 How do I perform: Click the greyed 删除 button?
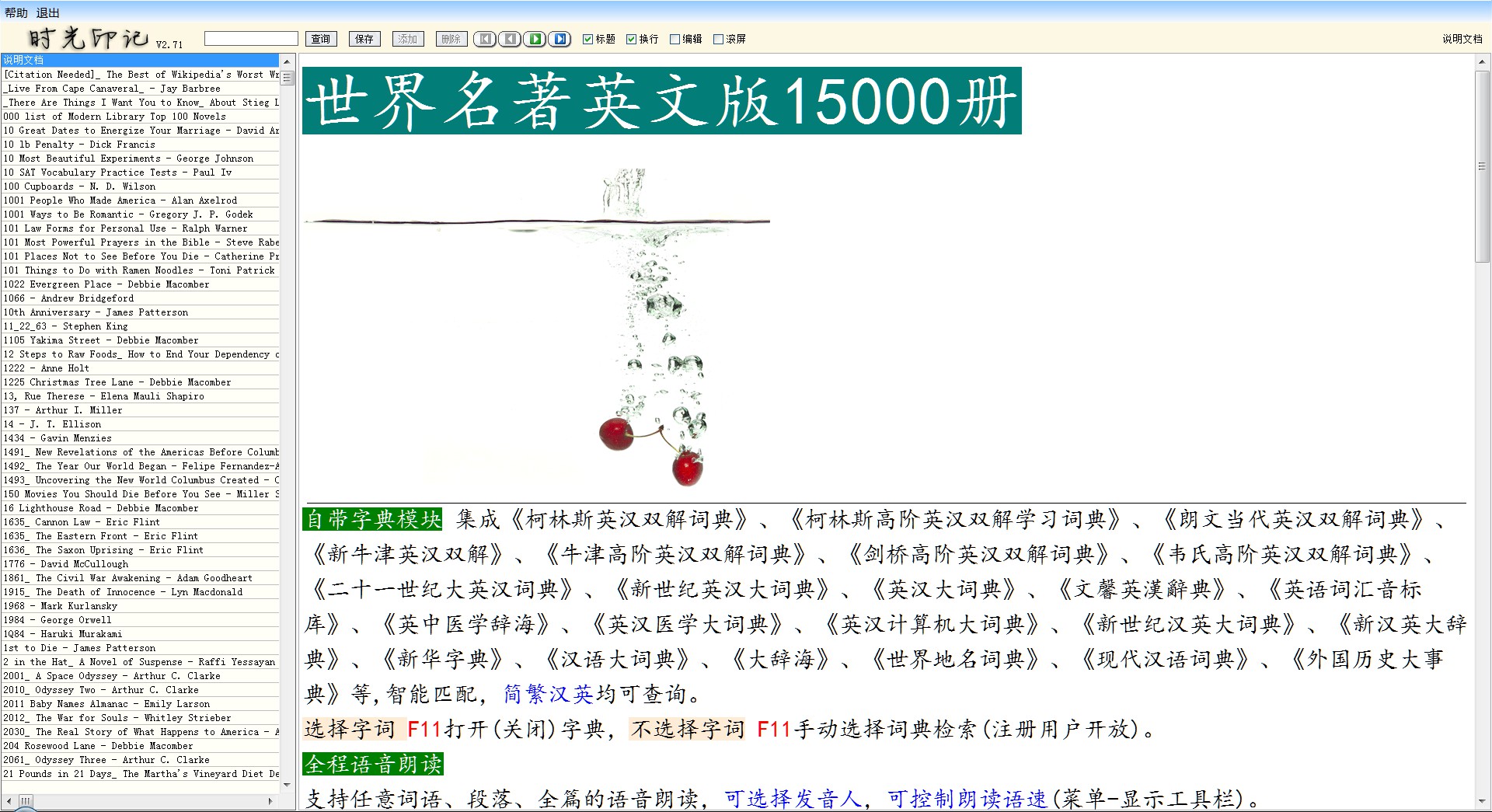[x=451, y=39]
